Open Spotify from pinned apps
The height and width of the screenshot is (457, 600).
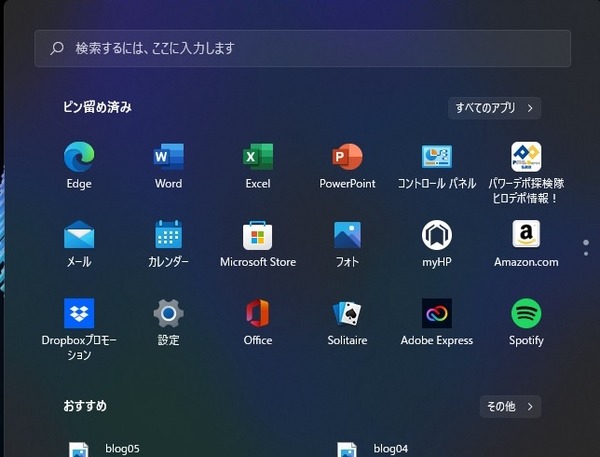(526, 322)
